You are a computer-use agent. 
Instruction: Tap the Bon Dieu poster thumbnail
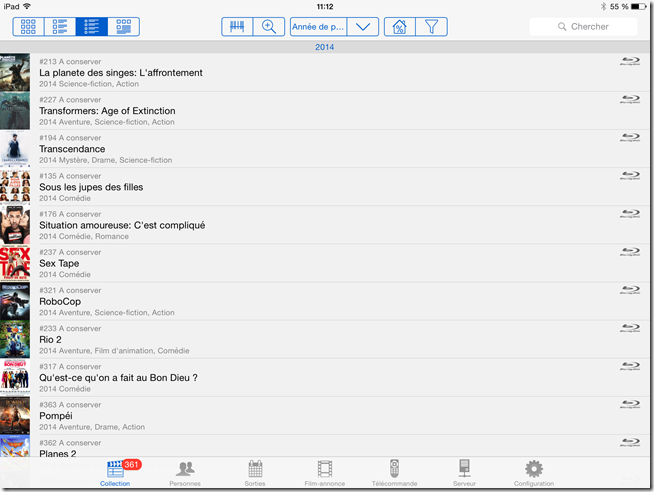click(x=15, y=377)
